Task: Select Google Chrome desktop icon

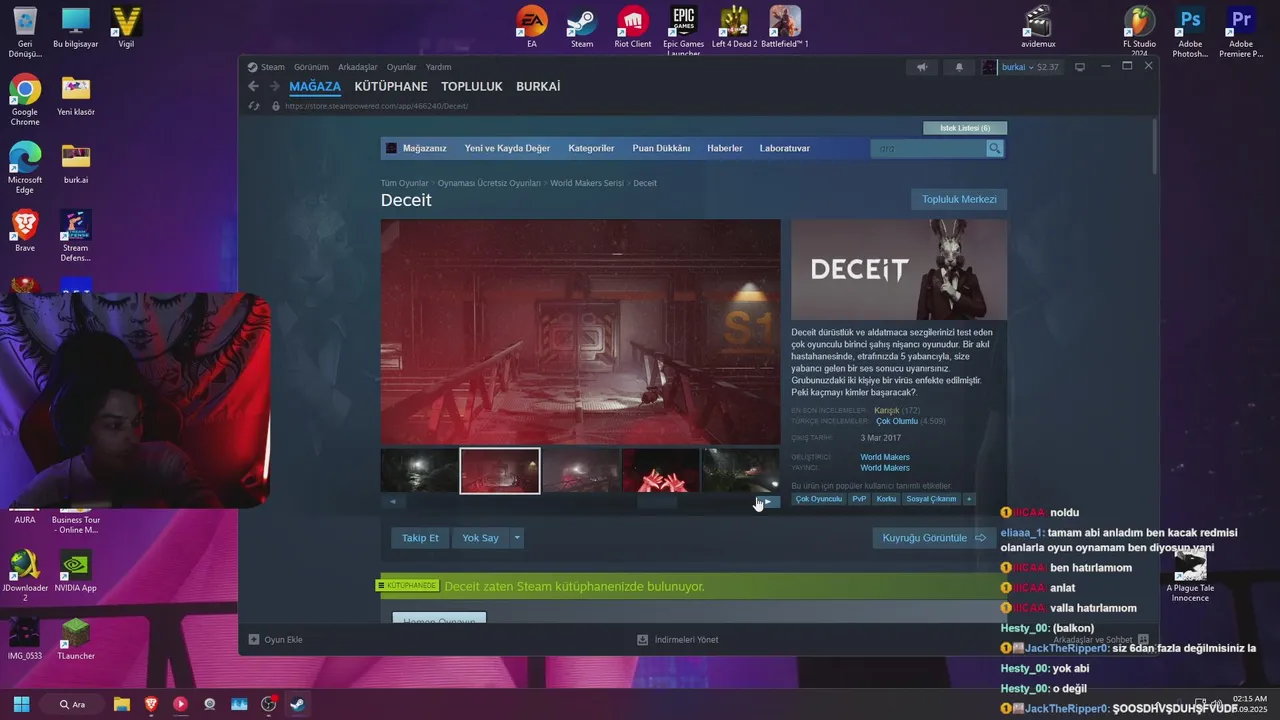Action: [x=25, y=99]
